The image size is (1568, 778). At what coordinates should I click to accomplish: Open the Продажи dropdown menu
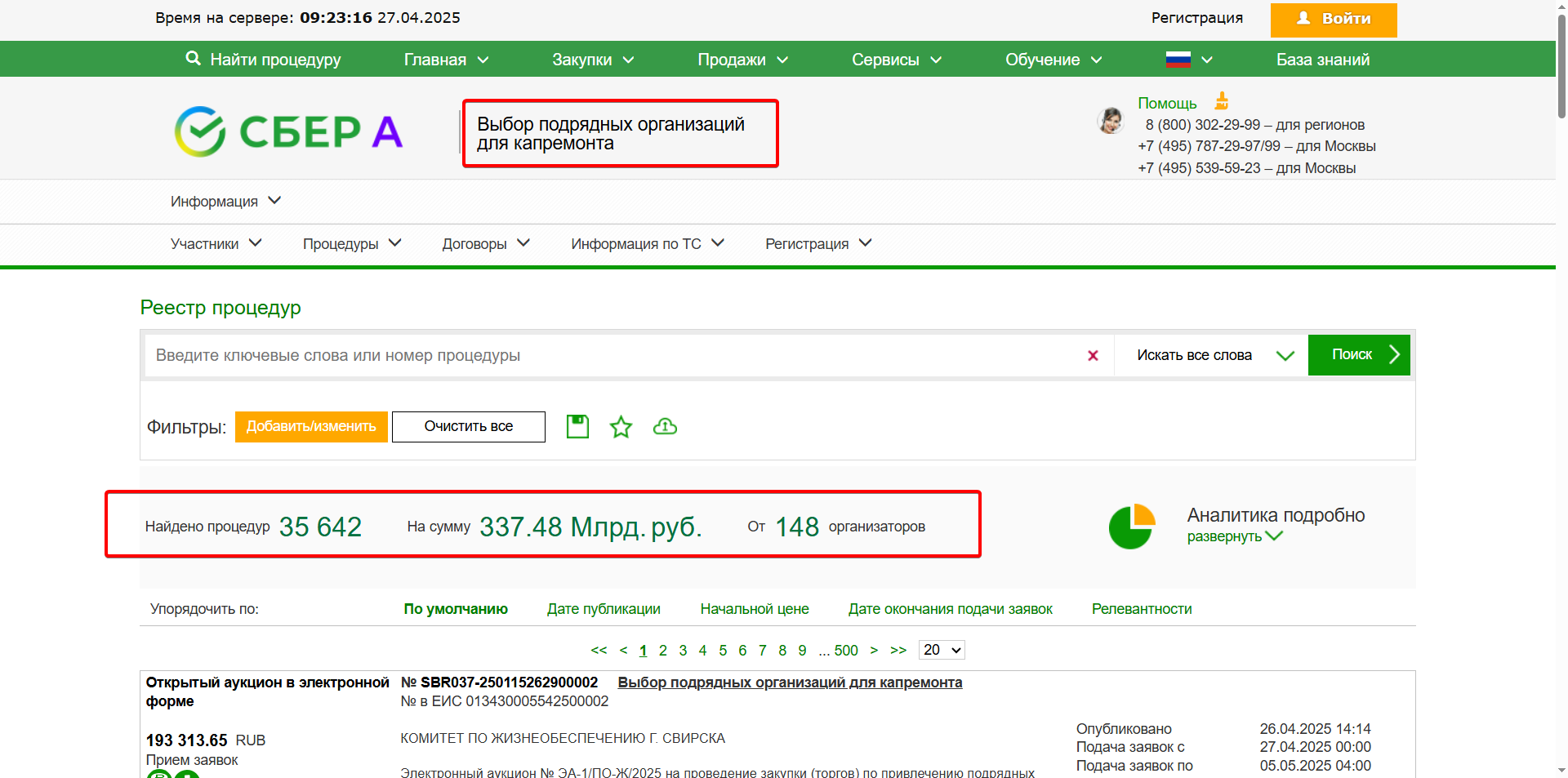pos(742,60)
